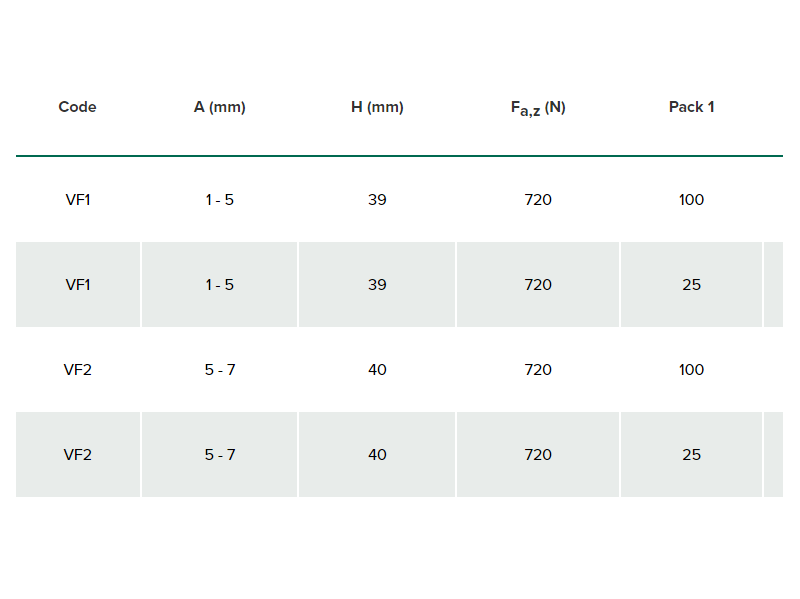800x599 pixels.
Task: Click the Pack 1 column header
Action: pyautogui.click(x=691, y=107)
